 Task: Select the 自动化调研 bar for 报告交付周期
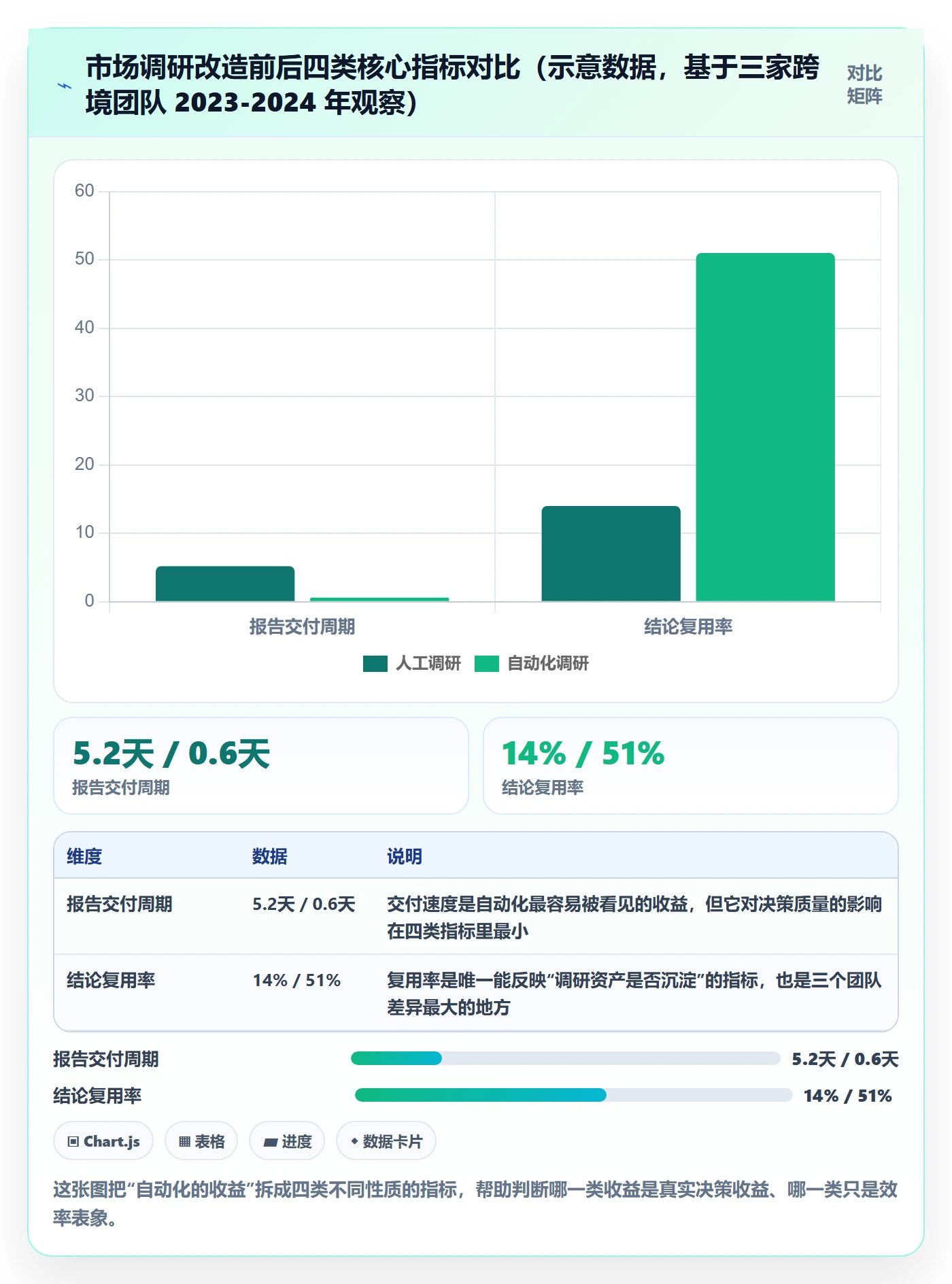[379, 599]
